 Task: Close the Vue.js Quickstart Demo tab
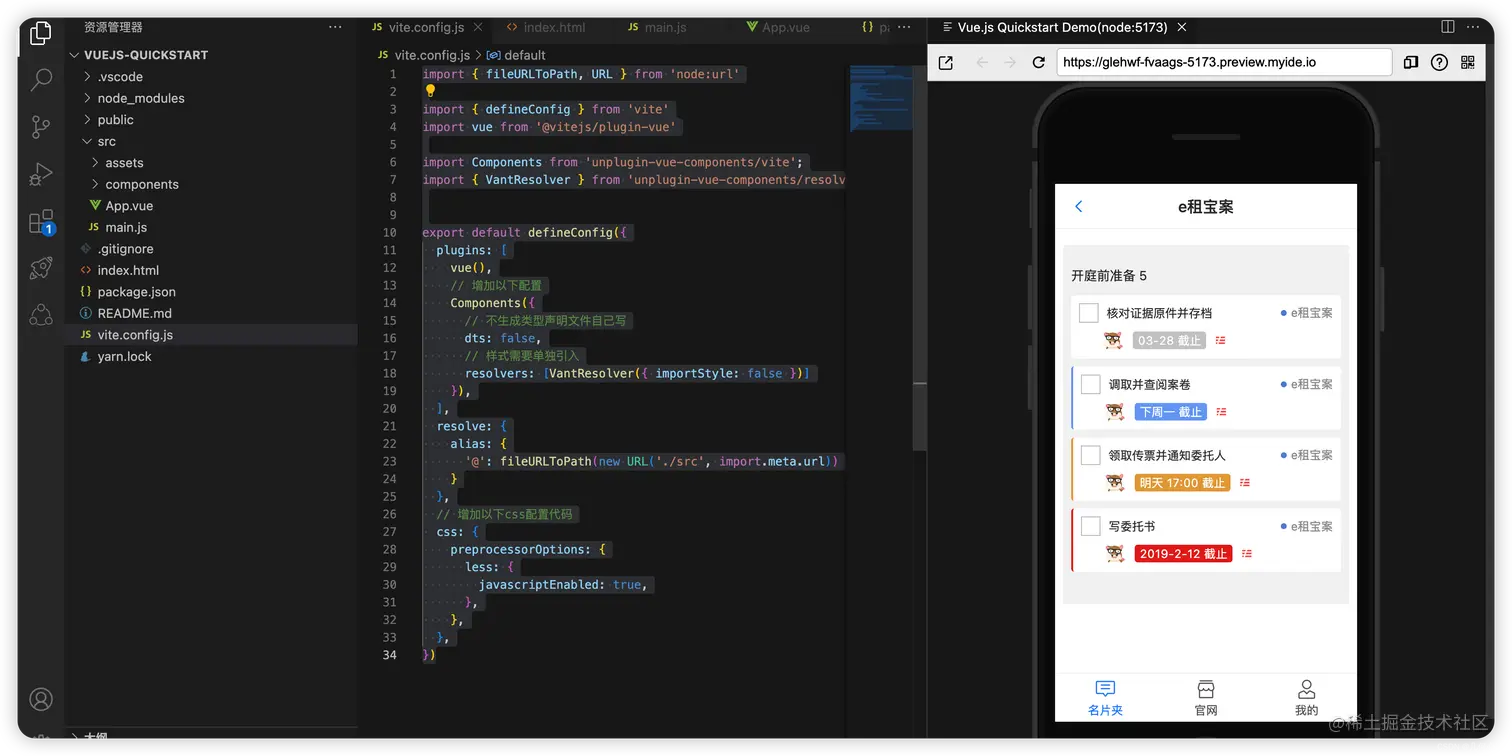1181,27
